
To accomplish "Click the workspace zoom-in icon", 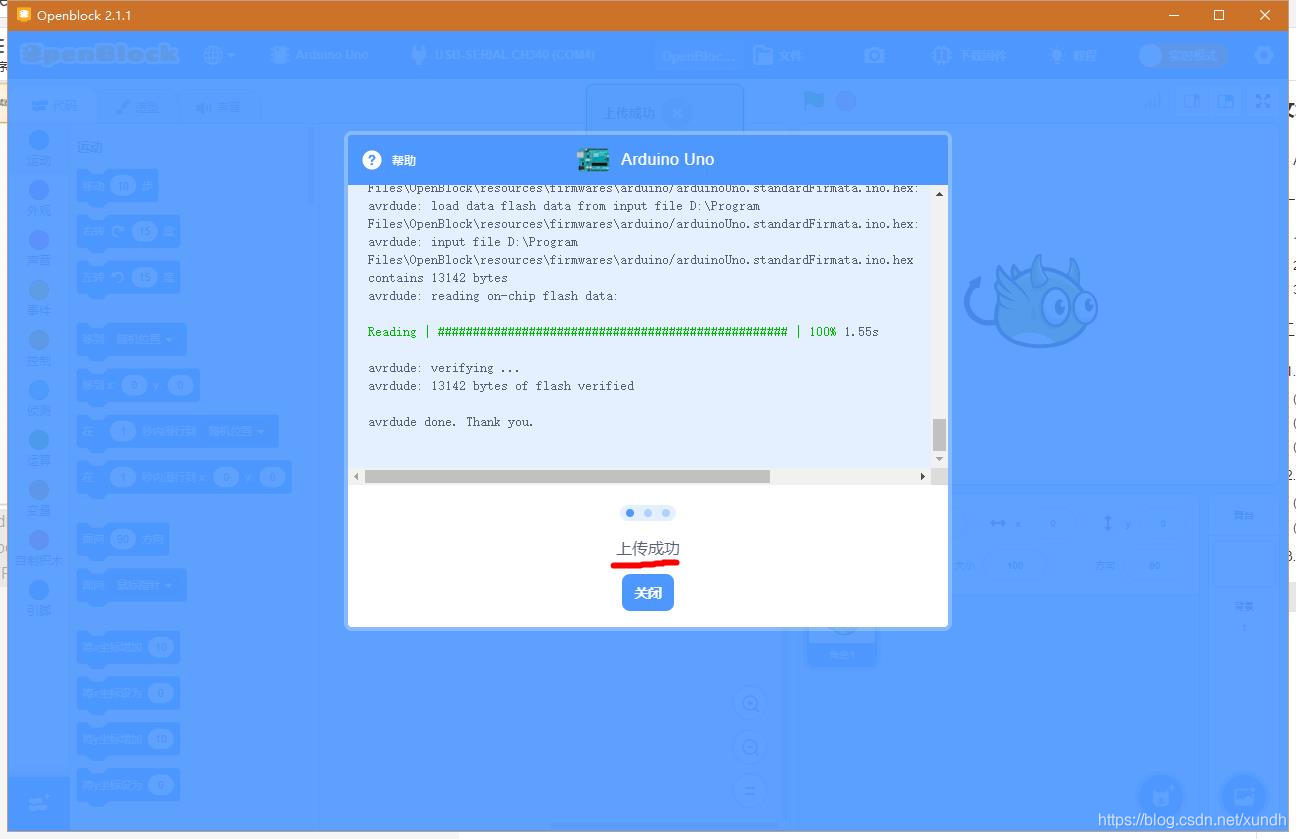I will (x=750, y=704).
